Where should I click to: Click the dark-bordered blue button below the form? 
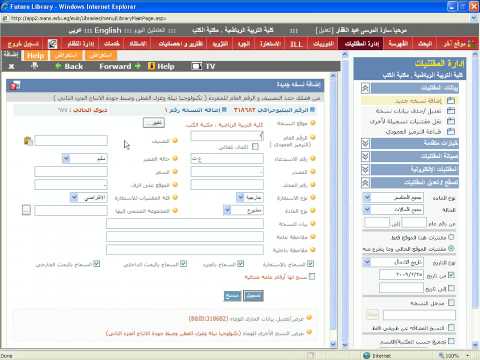[253, 295]
